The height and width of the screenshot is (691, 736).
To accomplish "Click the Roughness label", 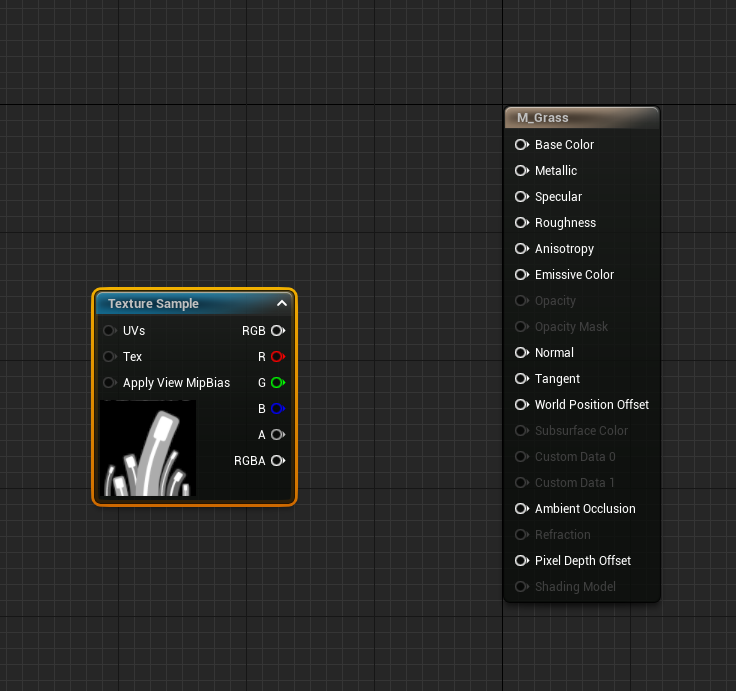I will click(565, 223).
